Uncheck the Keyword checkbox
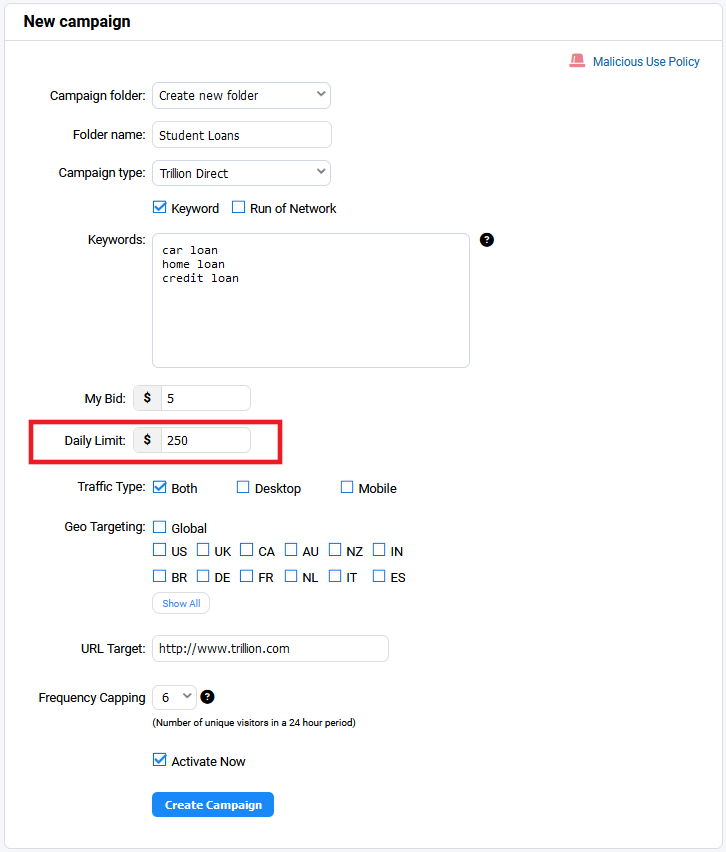The image size is (726, 852). pyautogui.click(x=159, y=207)
